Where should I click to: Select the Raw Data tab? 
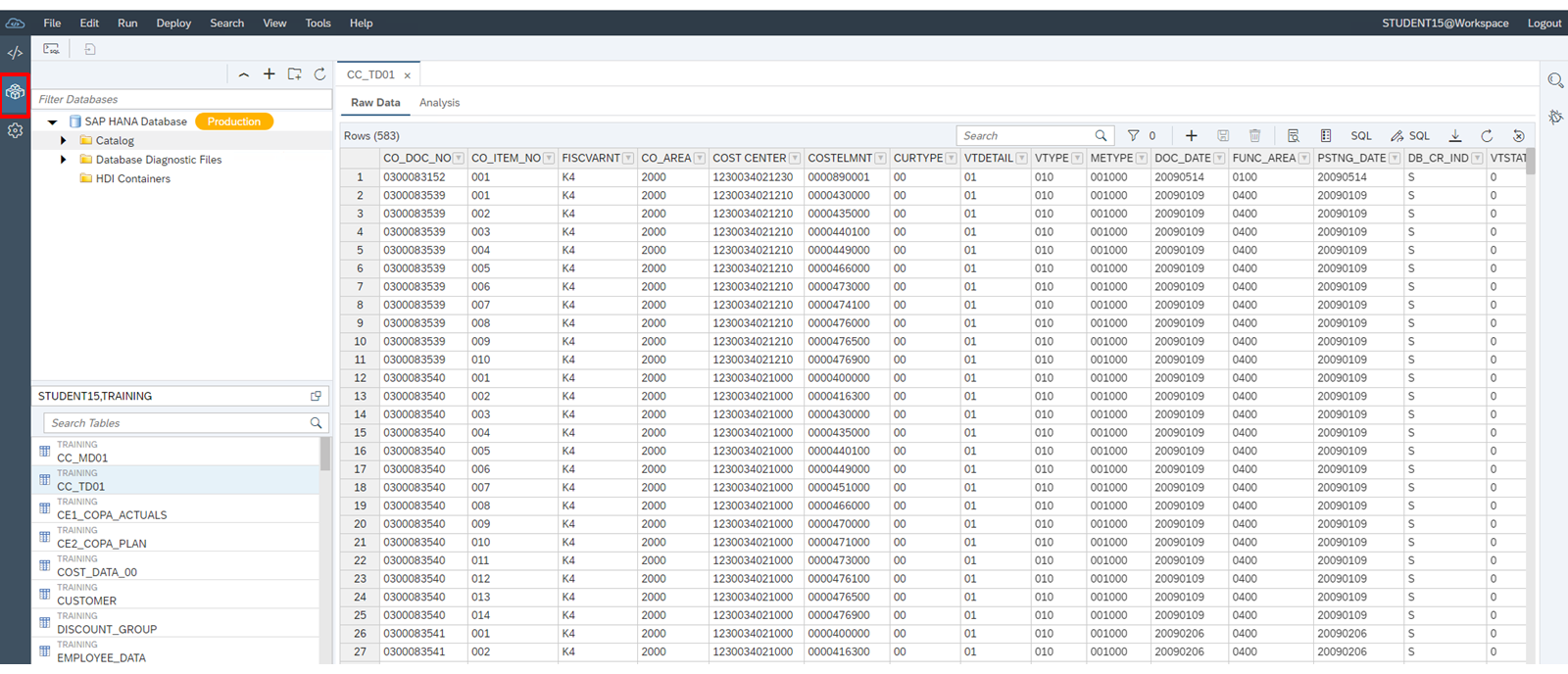point(375,103)
